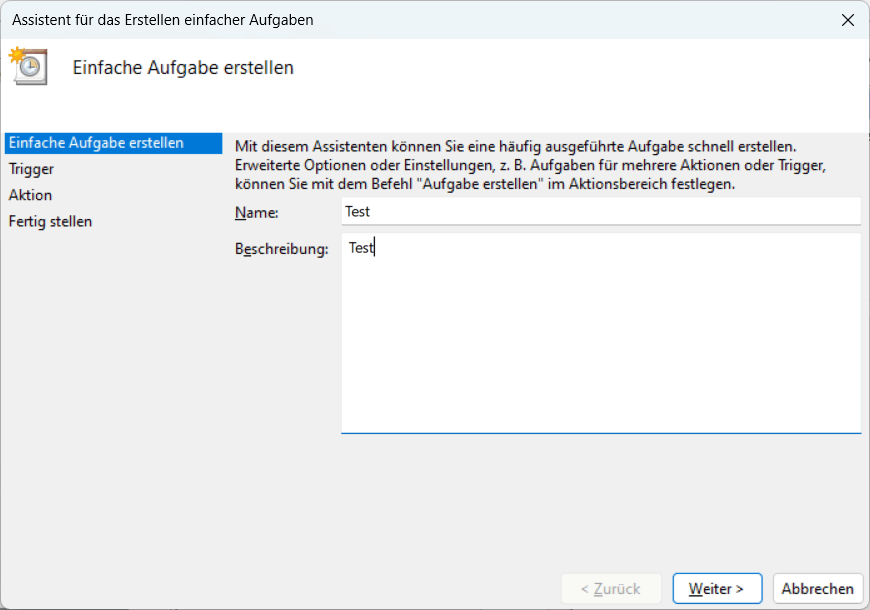Viewport: 870px width, 610px height.
Task: Click the blank footer area left of Zurück
Action: [300, 589]
